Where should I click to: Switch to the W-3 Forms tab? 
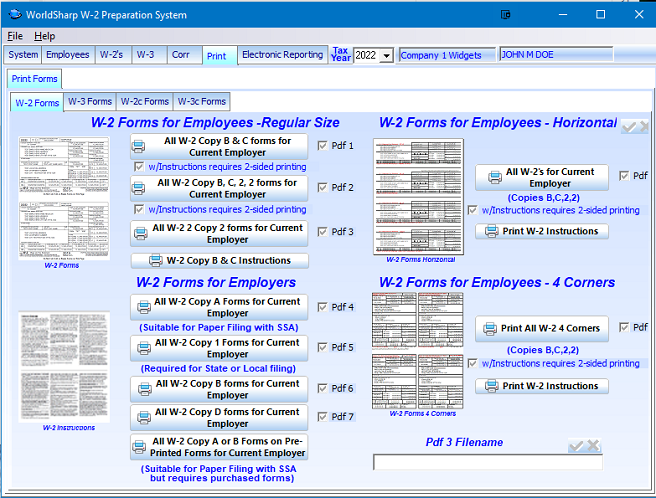point(90,101)
